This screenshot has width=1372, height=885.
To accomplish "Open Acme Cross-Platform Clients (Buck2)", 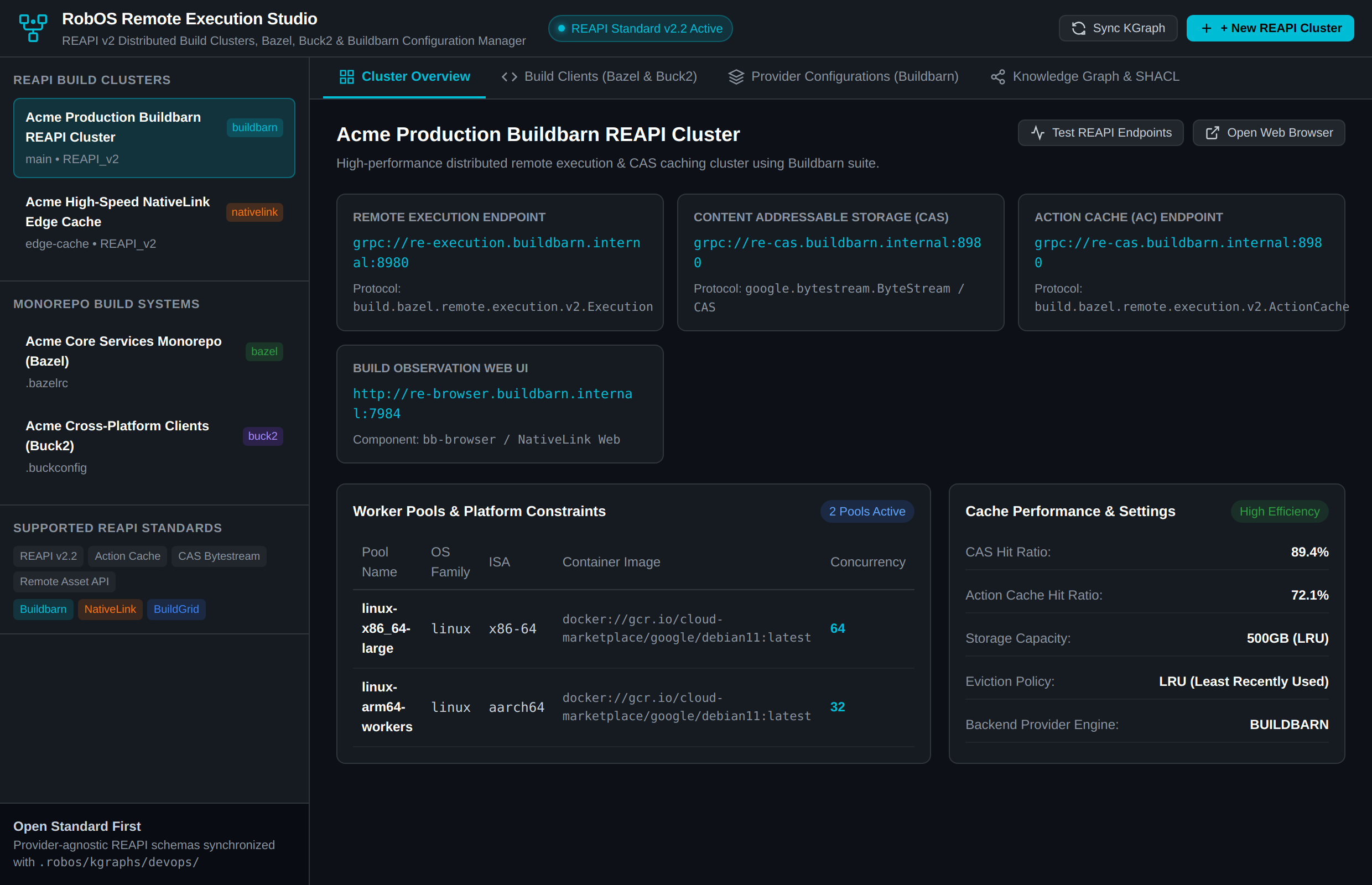I will pos(154,446).
